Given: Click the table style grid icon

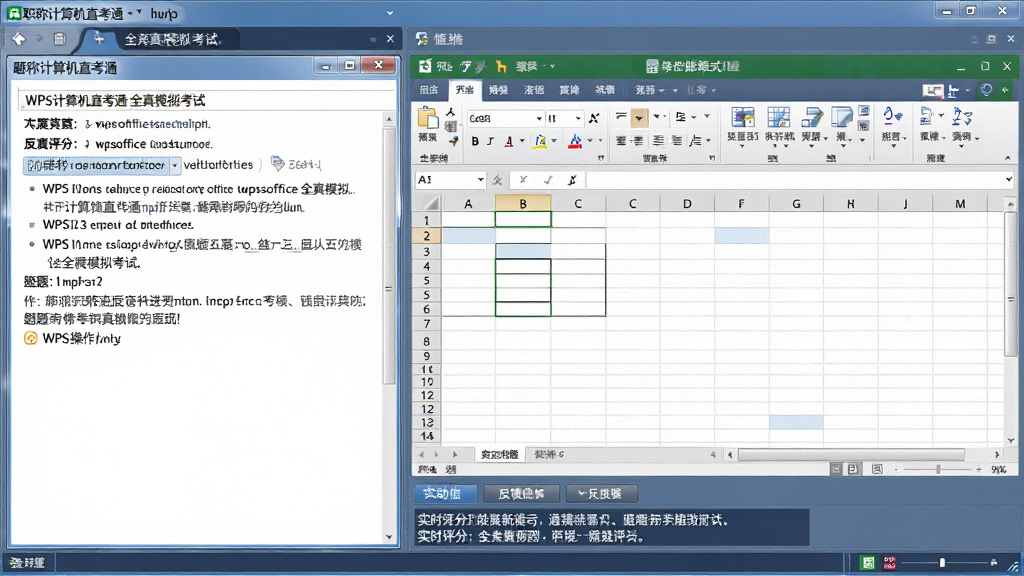Looking at the screenshot, I should click(x=778, y=118).
